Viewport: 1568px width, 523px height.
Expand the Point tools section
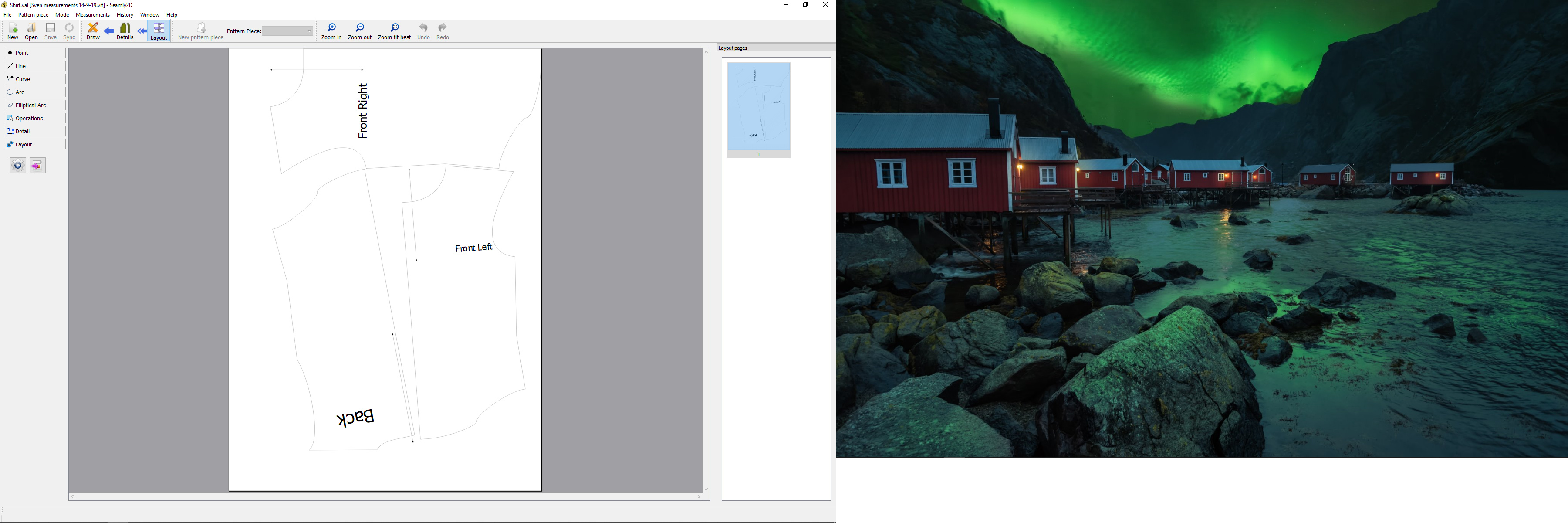tap(35, 53)
